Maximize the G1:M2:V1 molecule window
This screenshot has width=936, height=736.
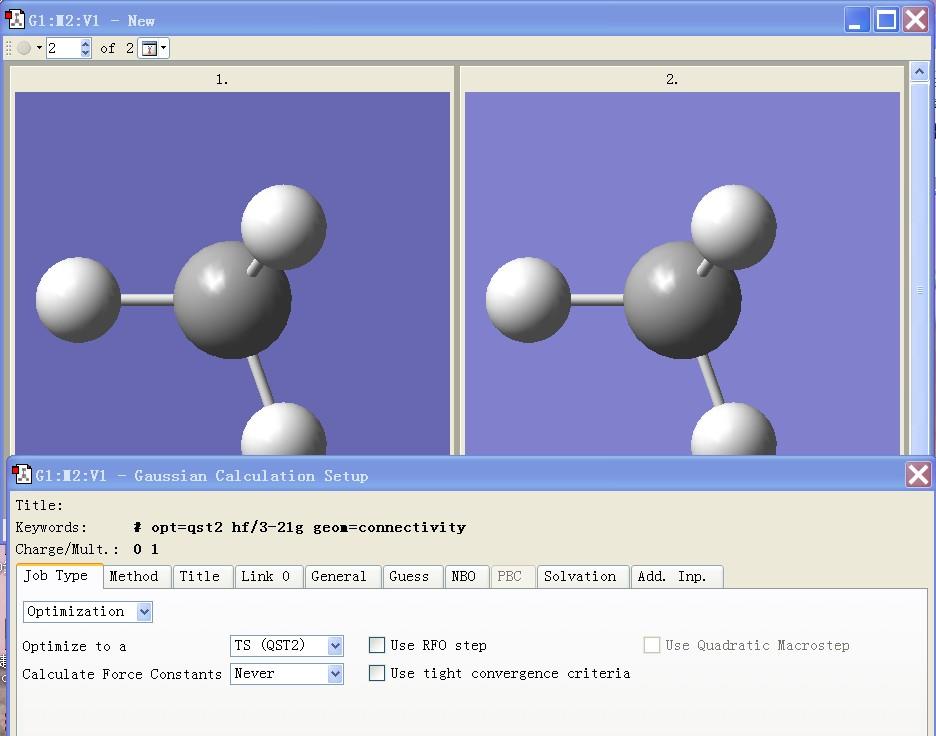pos(886,20)
